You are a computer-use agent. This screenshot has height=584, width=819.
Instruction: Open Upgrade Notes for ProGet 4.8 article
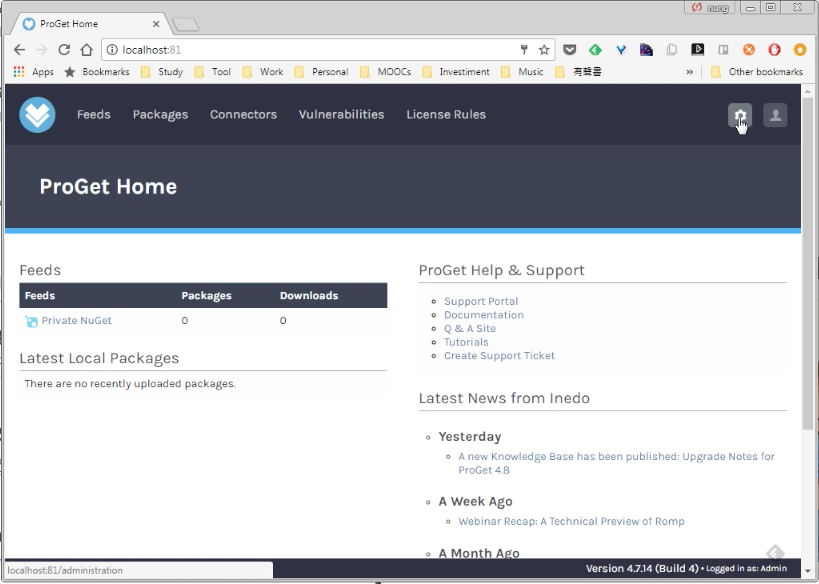pyautogui.click(x=616, y=463)
